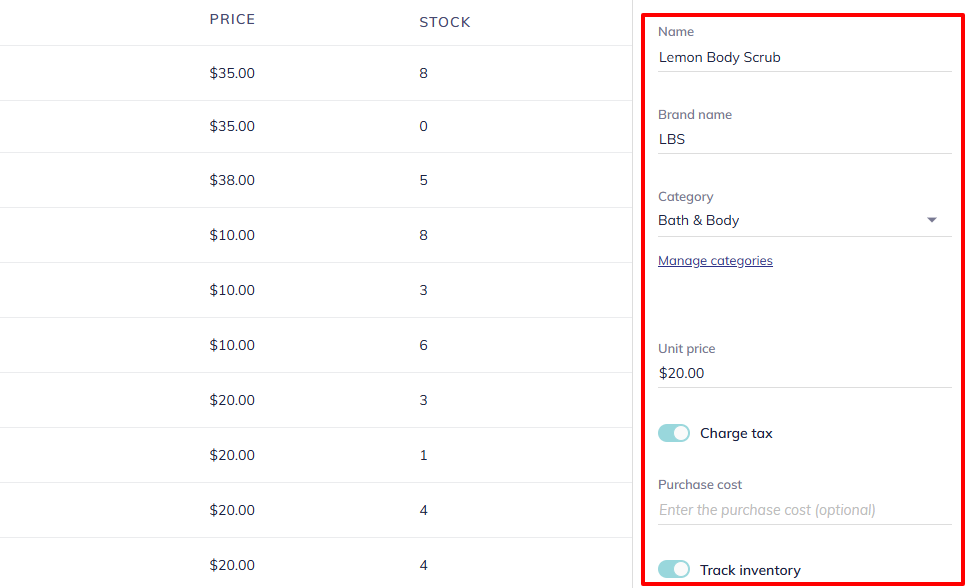Focus the Brand name field containing LBS
The height and width of the screenshot is (588, 975).
[804, 140]
